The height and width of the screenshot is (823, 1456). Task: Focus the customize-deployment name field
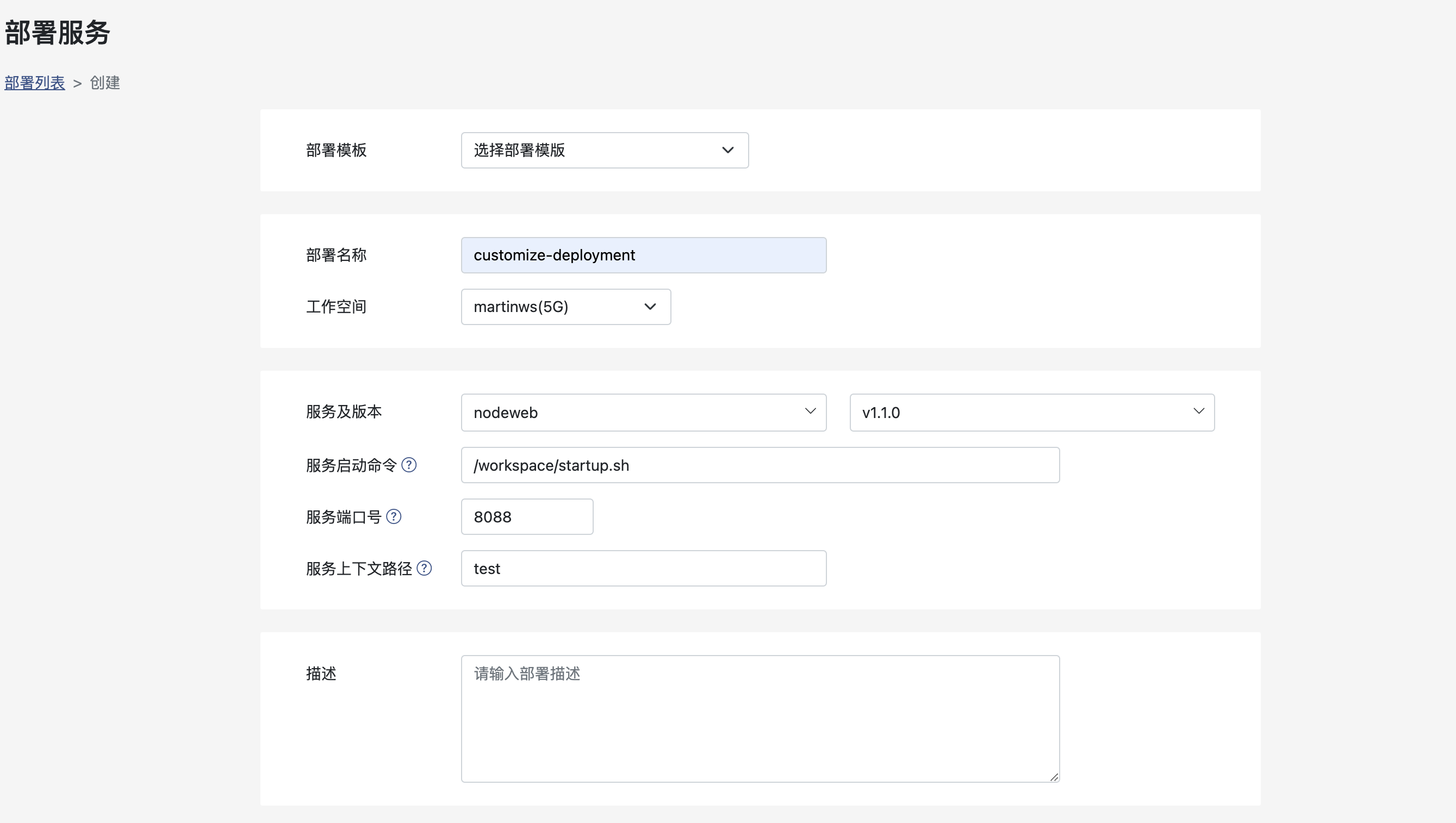coord(643,255)
